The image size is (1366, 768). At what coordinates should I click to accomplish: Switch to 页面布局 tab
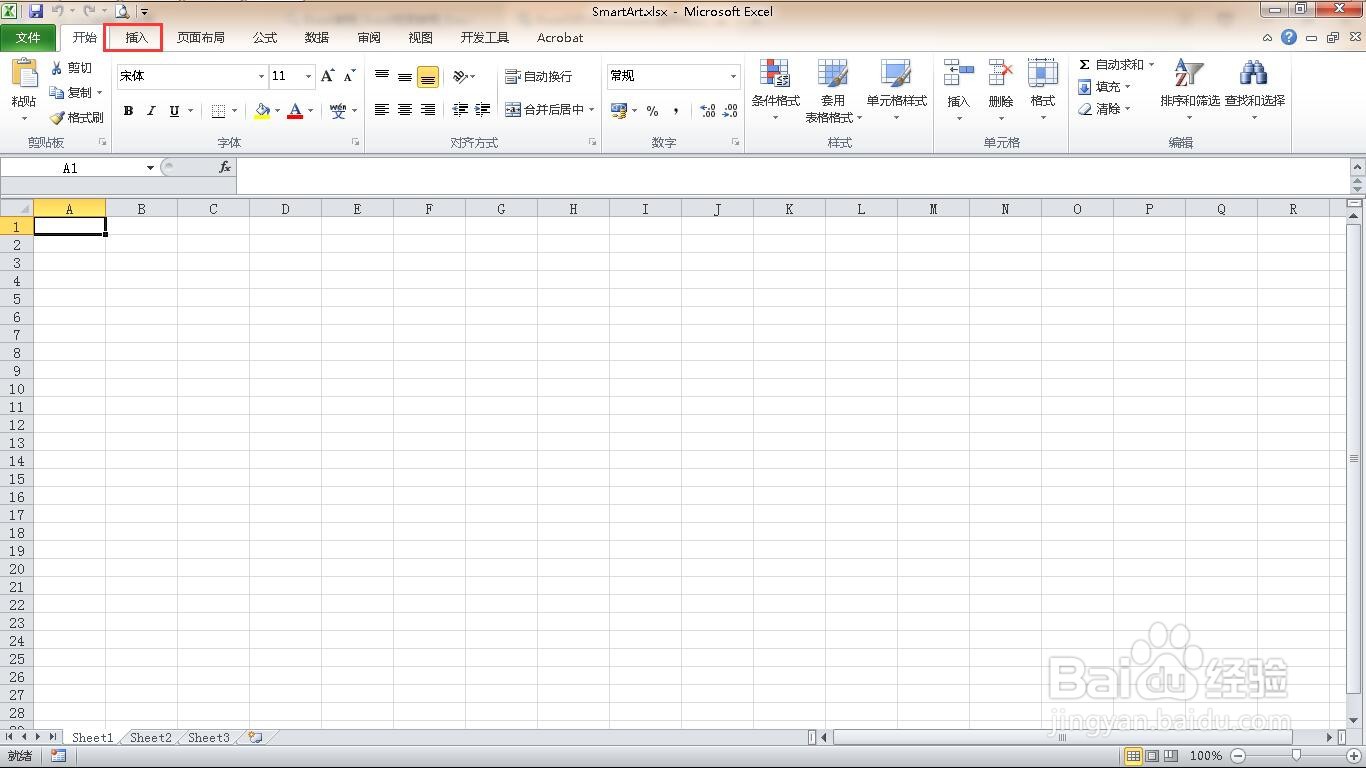201,38
